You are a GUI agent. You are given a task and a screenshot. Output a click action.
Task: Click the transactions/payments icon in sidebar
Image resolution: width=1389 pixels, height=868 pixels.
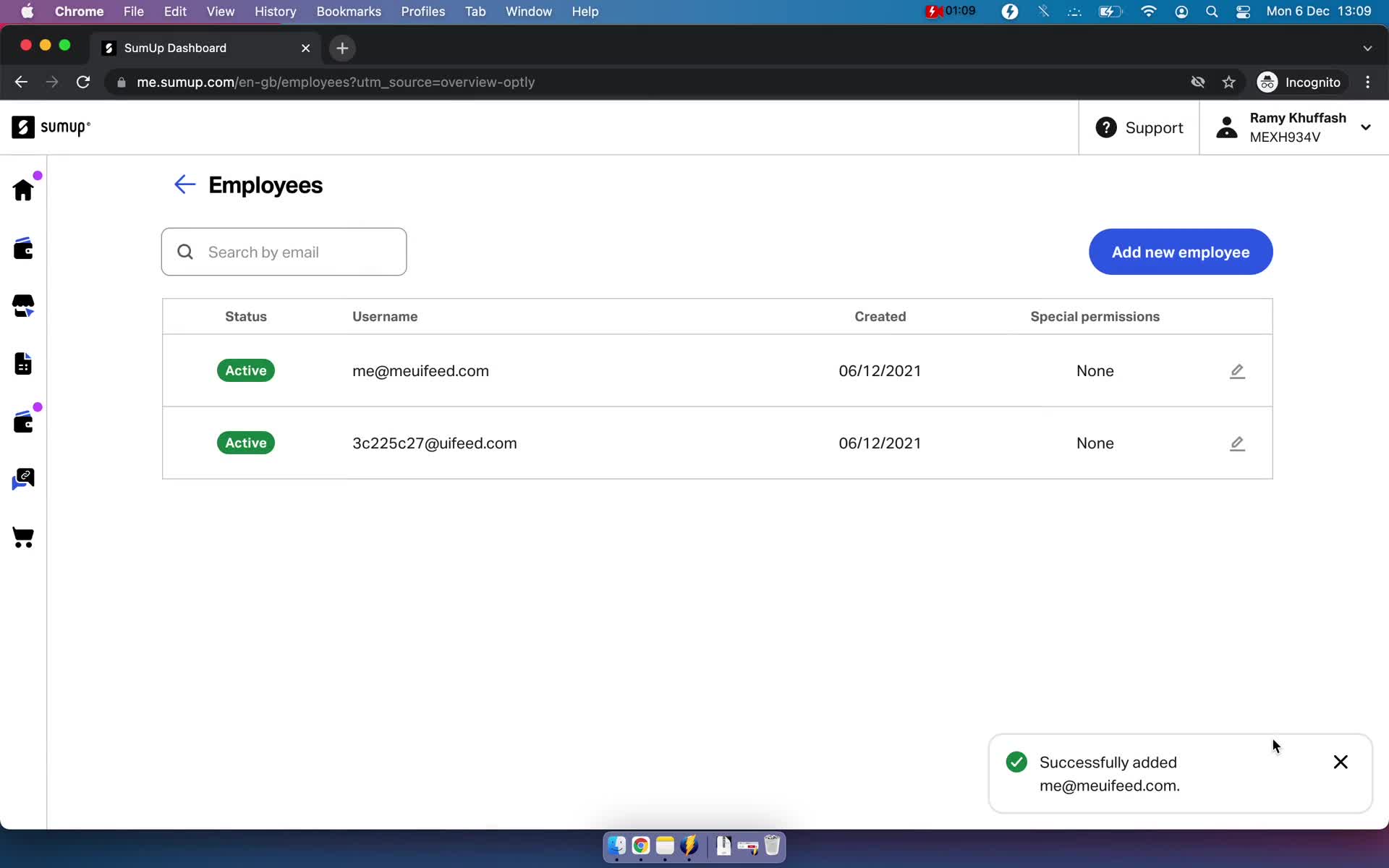click(x=23, y=247)
